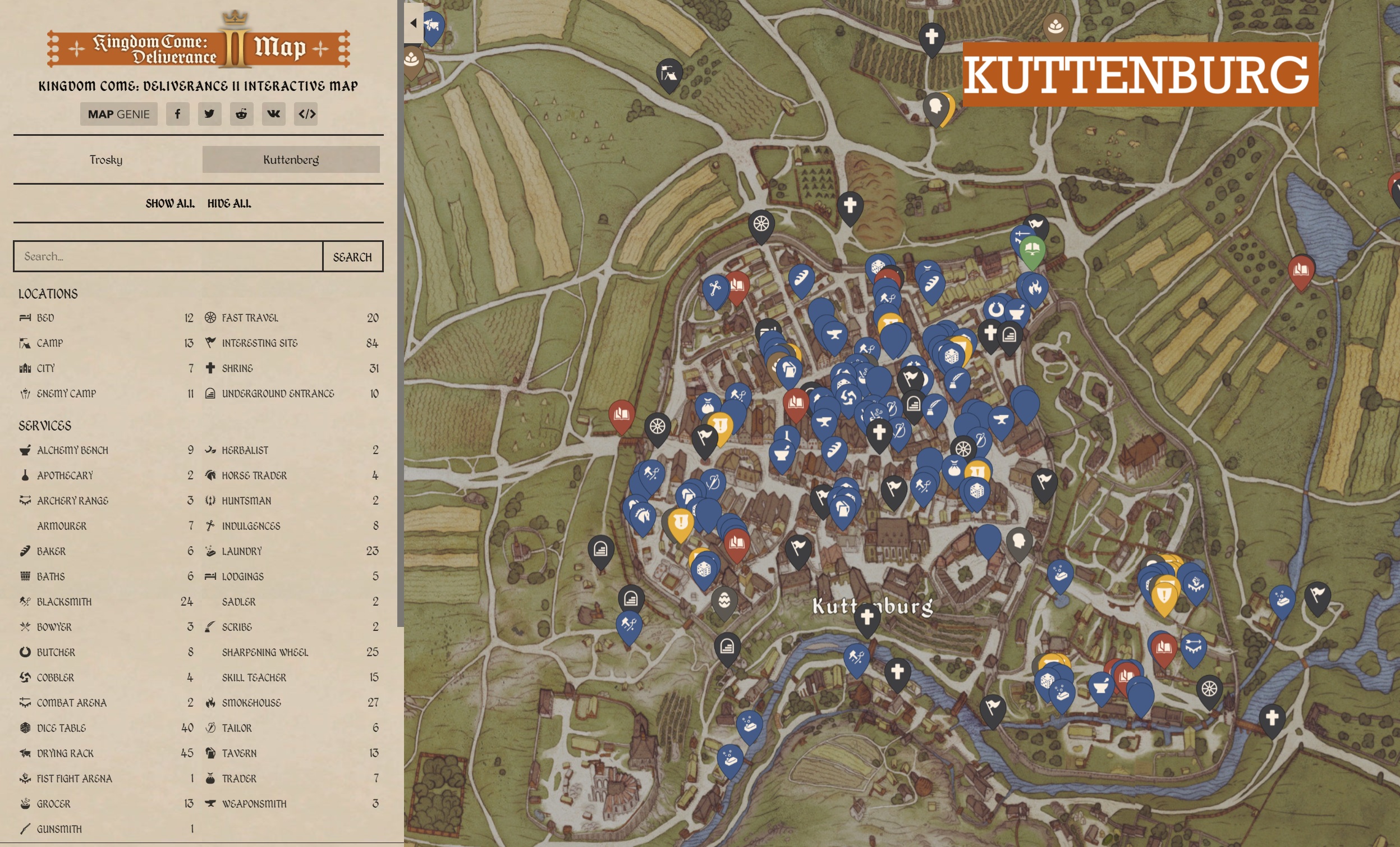Select the Kuttenberg map tab
The width and height of the screenshot is (1400, 847).
click(291, 160)
